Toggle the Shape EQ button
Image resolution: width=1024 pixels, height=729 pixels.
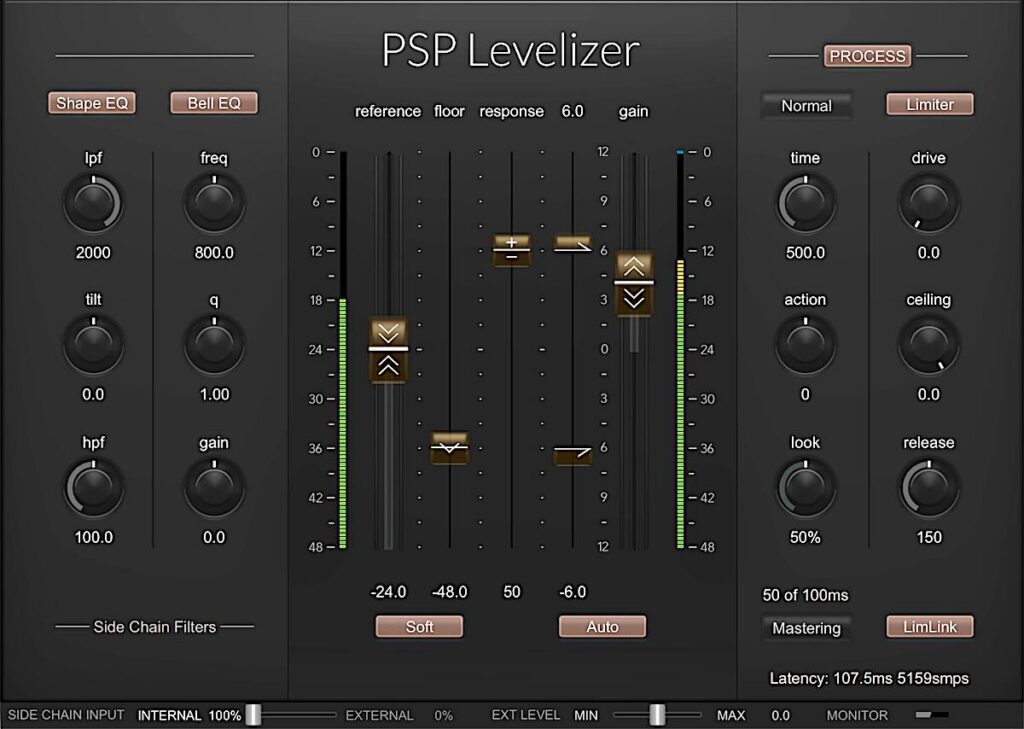click(92, 103)
